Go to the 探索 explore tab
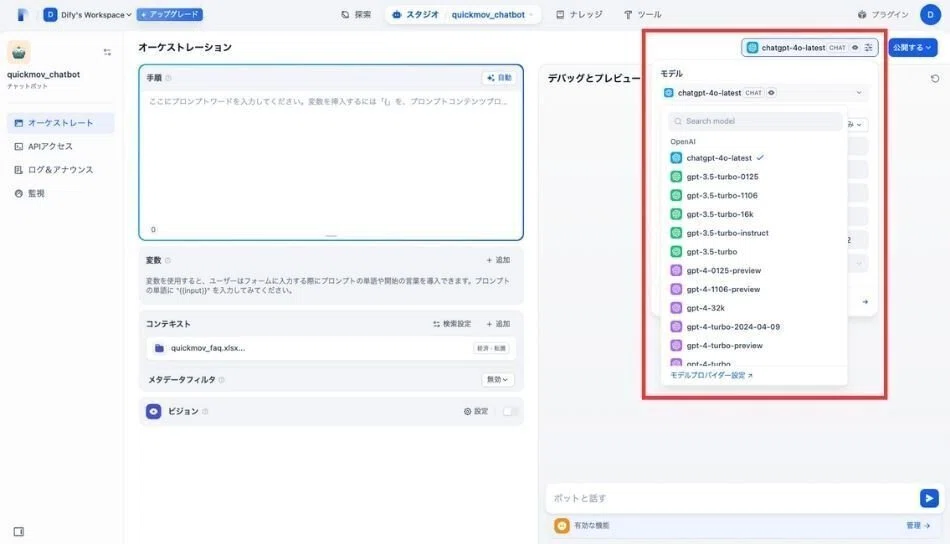Screen dimensions: 950x544 point(356,15)
